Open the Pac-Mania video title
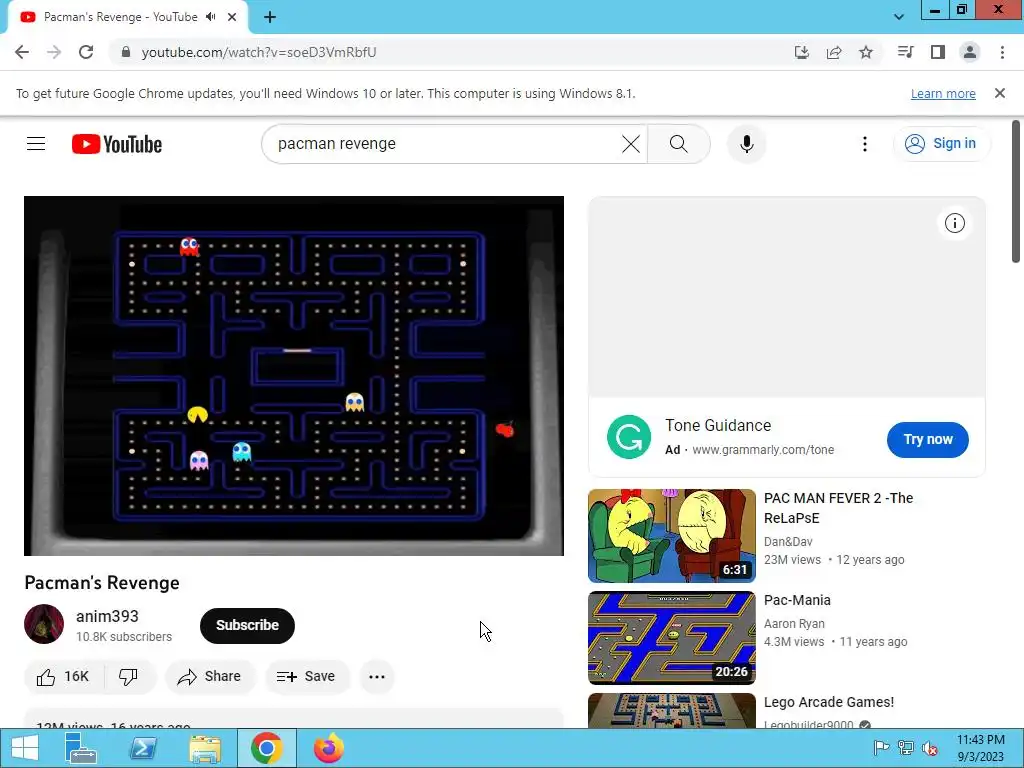The image size is (1024, 768). point(797,600)
